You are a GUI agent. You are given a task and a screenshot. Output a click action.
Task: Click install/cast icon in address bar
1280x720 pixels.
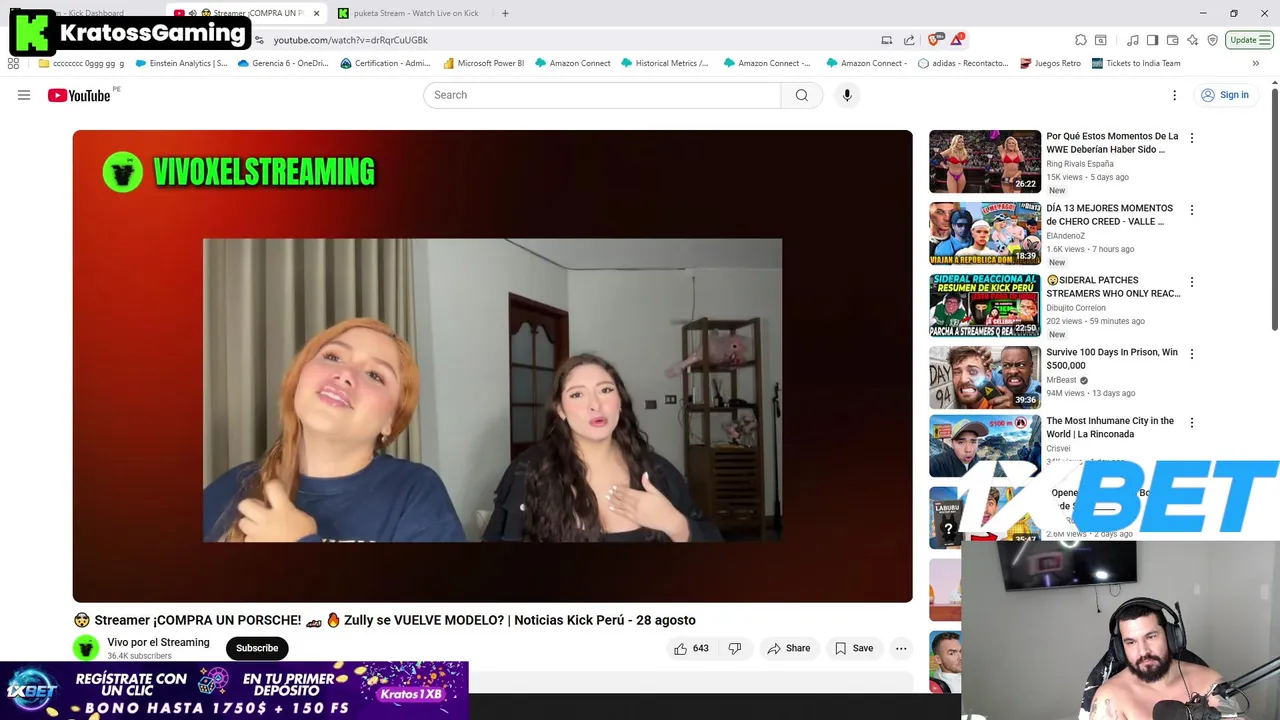coord(886,40)
